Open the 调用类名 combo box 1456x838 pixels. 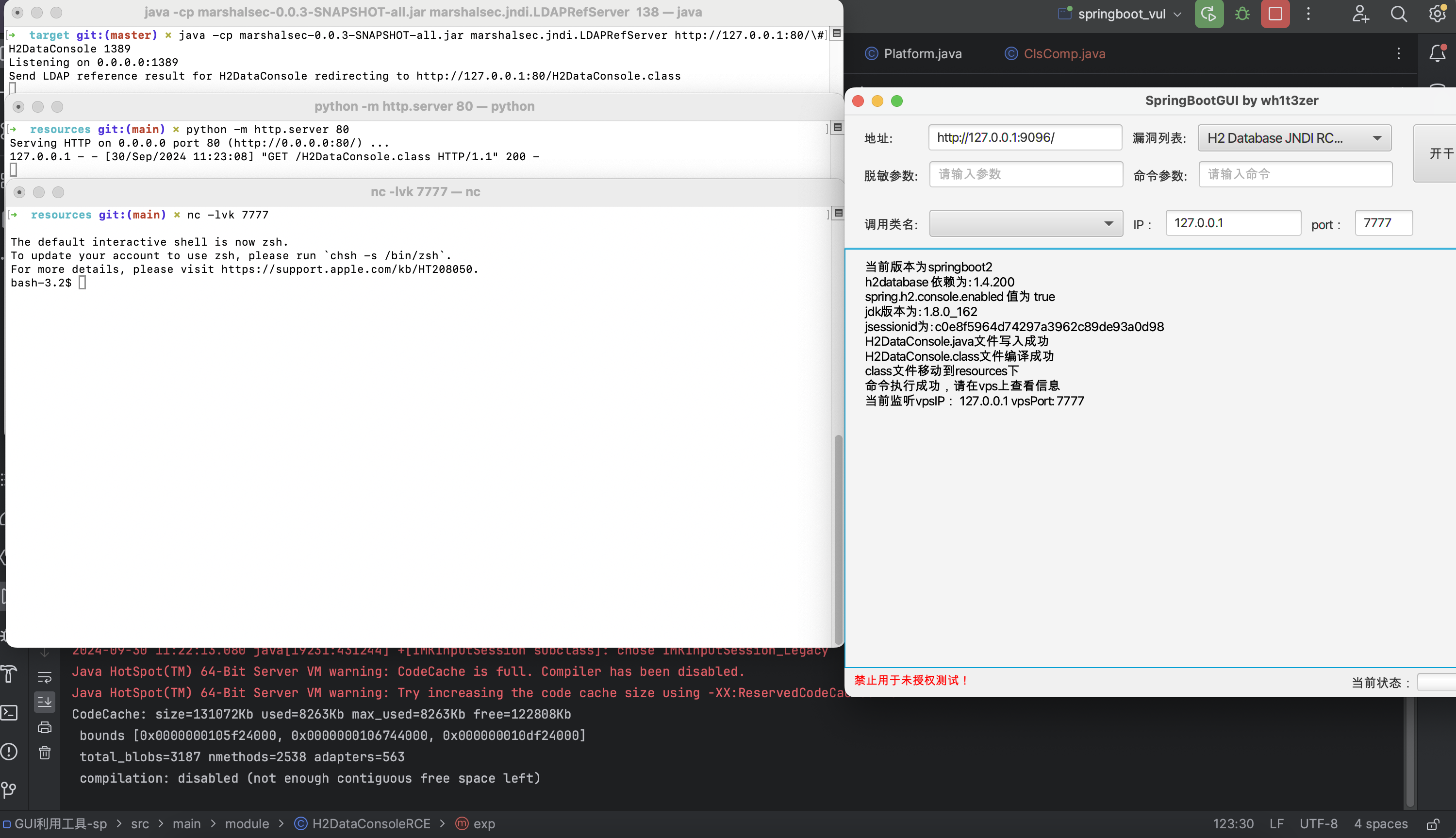pyautogui.click(x=1026, y=223)
